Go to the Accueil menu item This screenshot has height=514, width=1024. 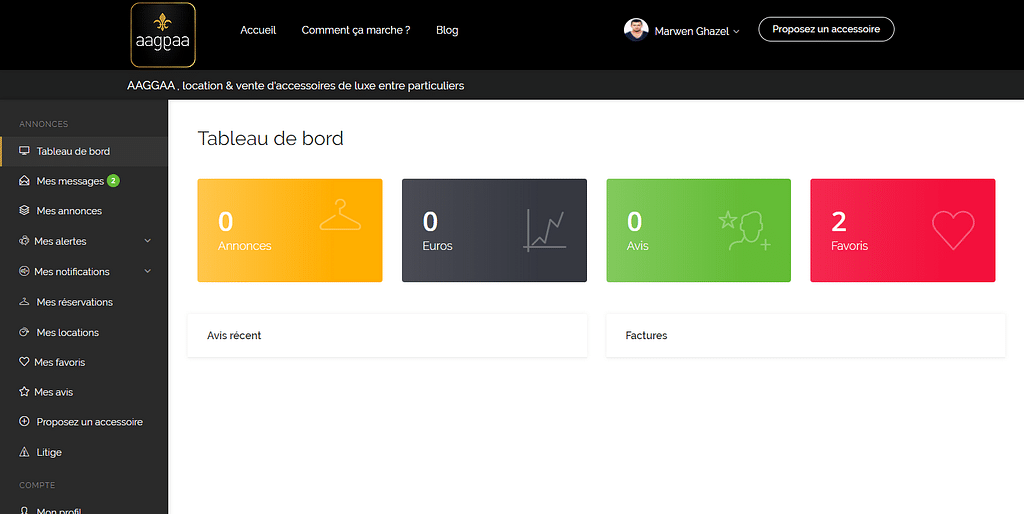click(258, 30)
